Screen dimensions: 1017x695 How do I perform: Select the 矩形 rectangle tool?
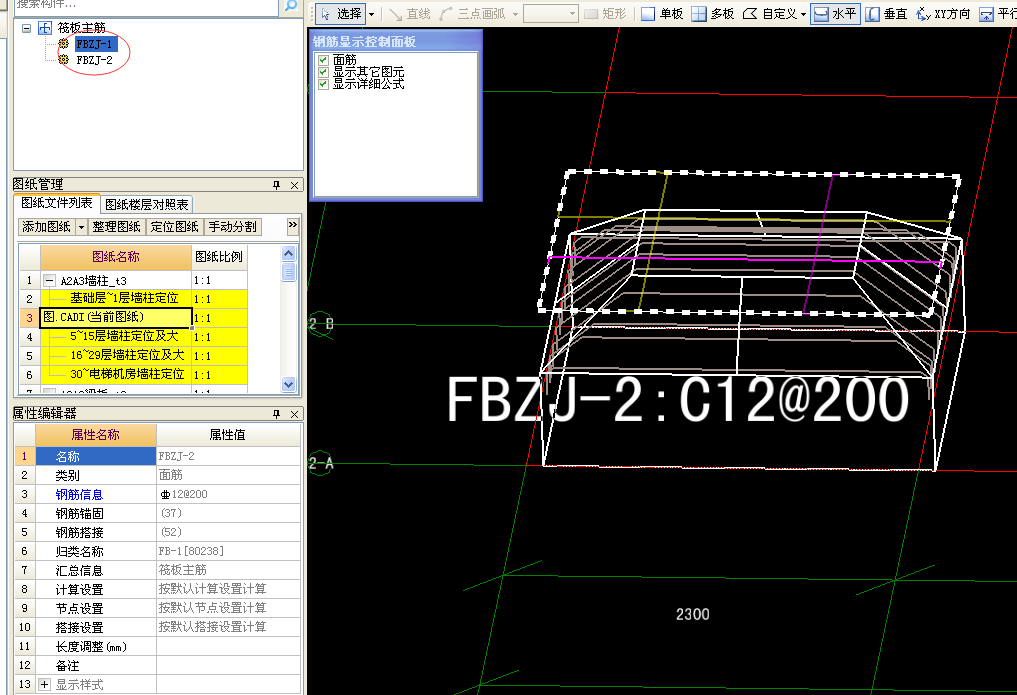point(605,14)
